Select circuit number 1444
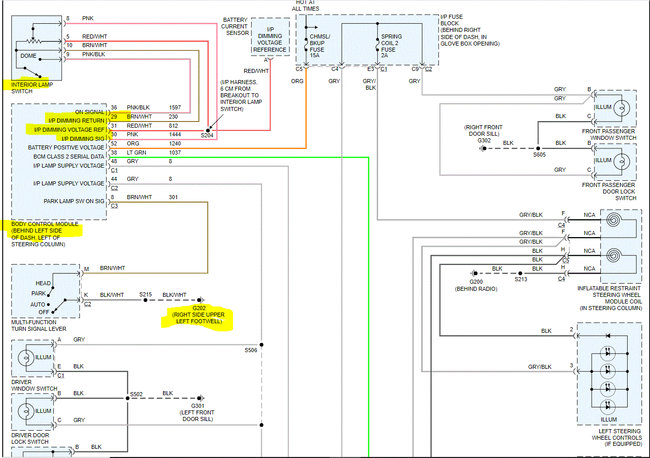 (175, 134)
